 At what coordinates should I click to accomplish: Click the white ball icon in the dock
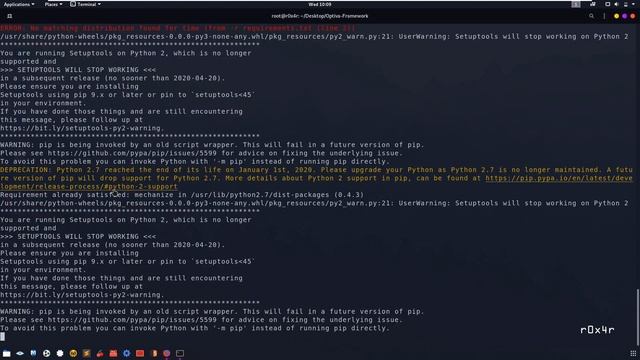pos(47,353)
